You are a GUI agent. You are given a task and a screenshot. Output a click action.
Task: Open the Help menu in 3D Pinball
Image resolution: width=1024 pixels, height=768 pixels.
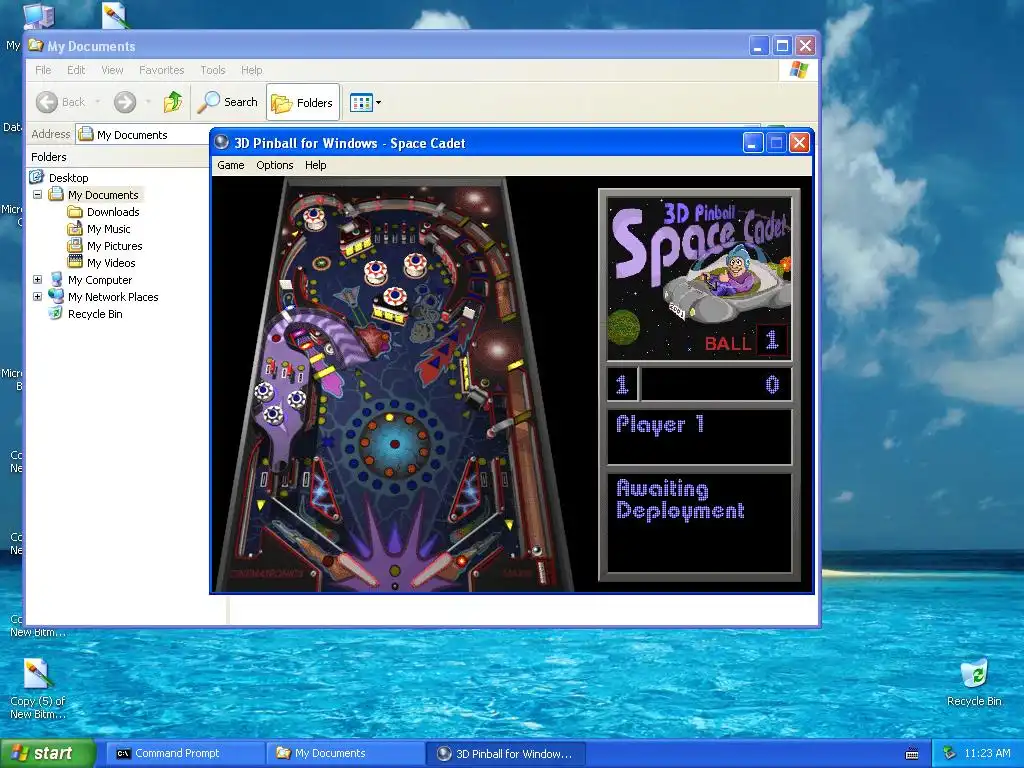[315, 165]
